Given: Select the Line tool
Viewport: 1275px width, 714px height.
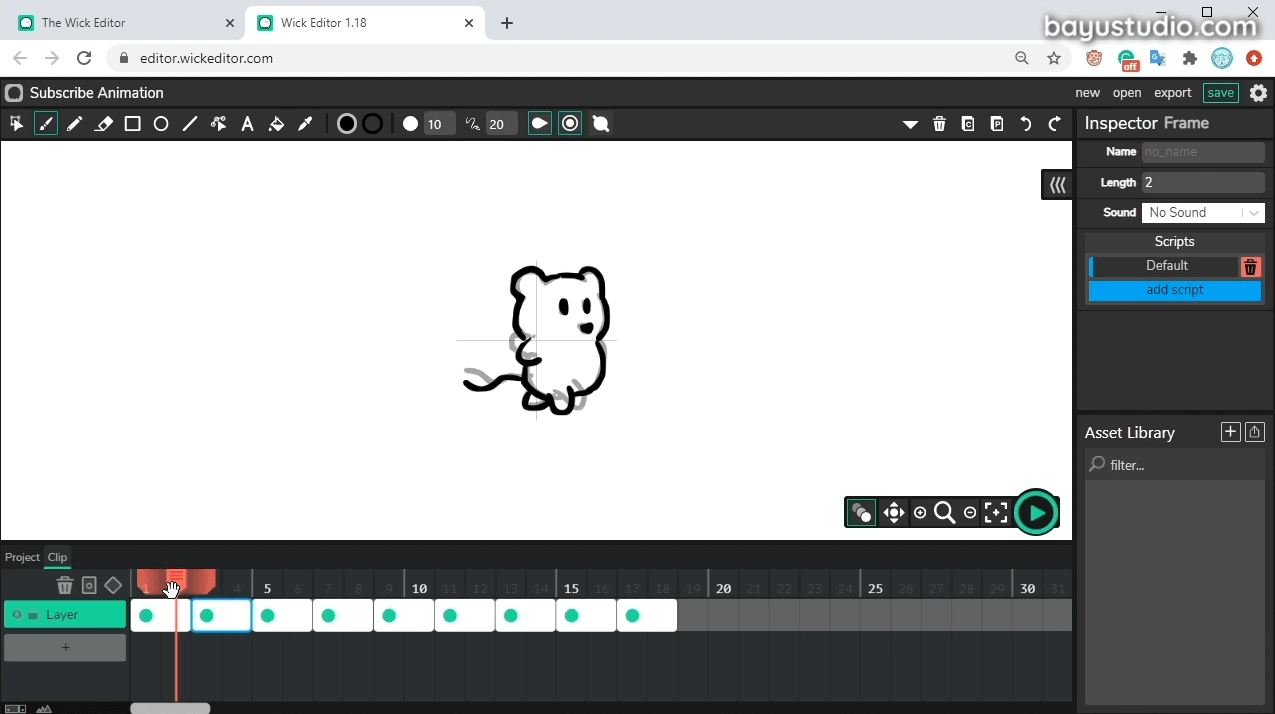Looking at the screenshot, I should coord(189,123).
